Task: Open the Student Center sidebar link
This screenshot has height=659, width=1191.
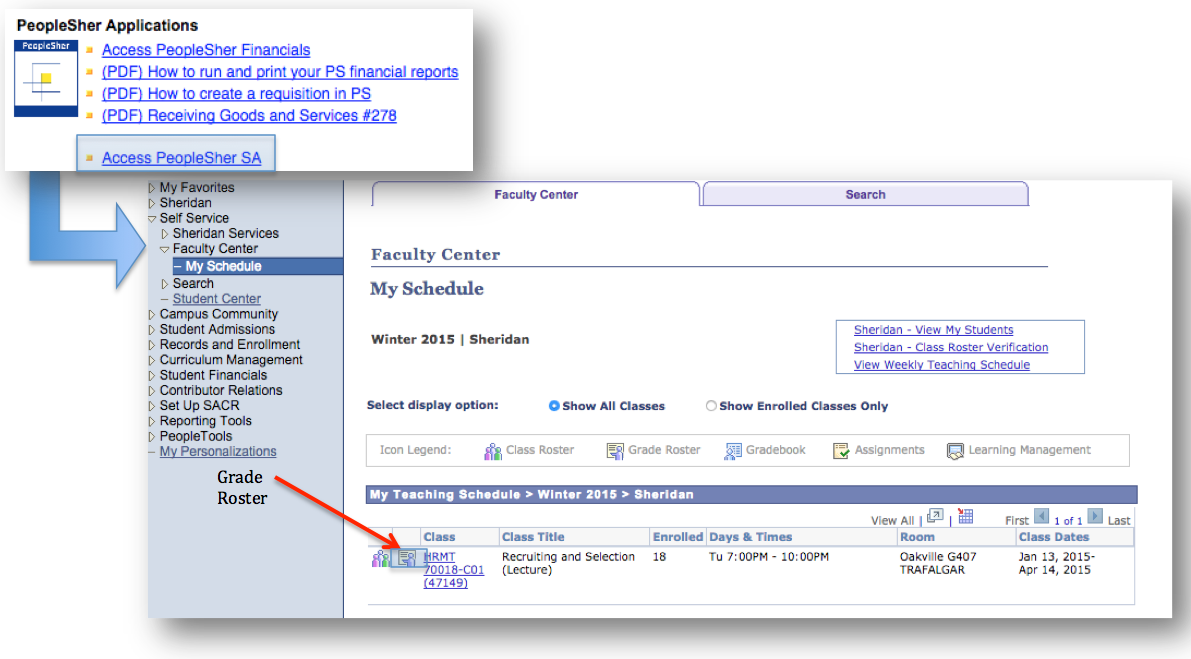Action: [216, 299]
